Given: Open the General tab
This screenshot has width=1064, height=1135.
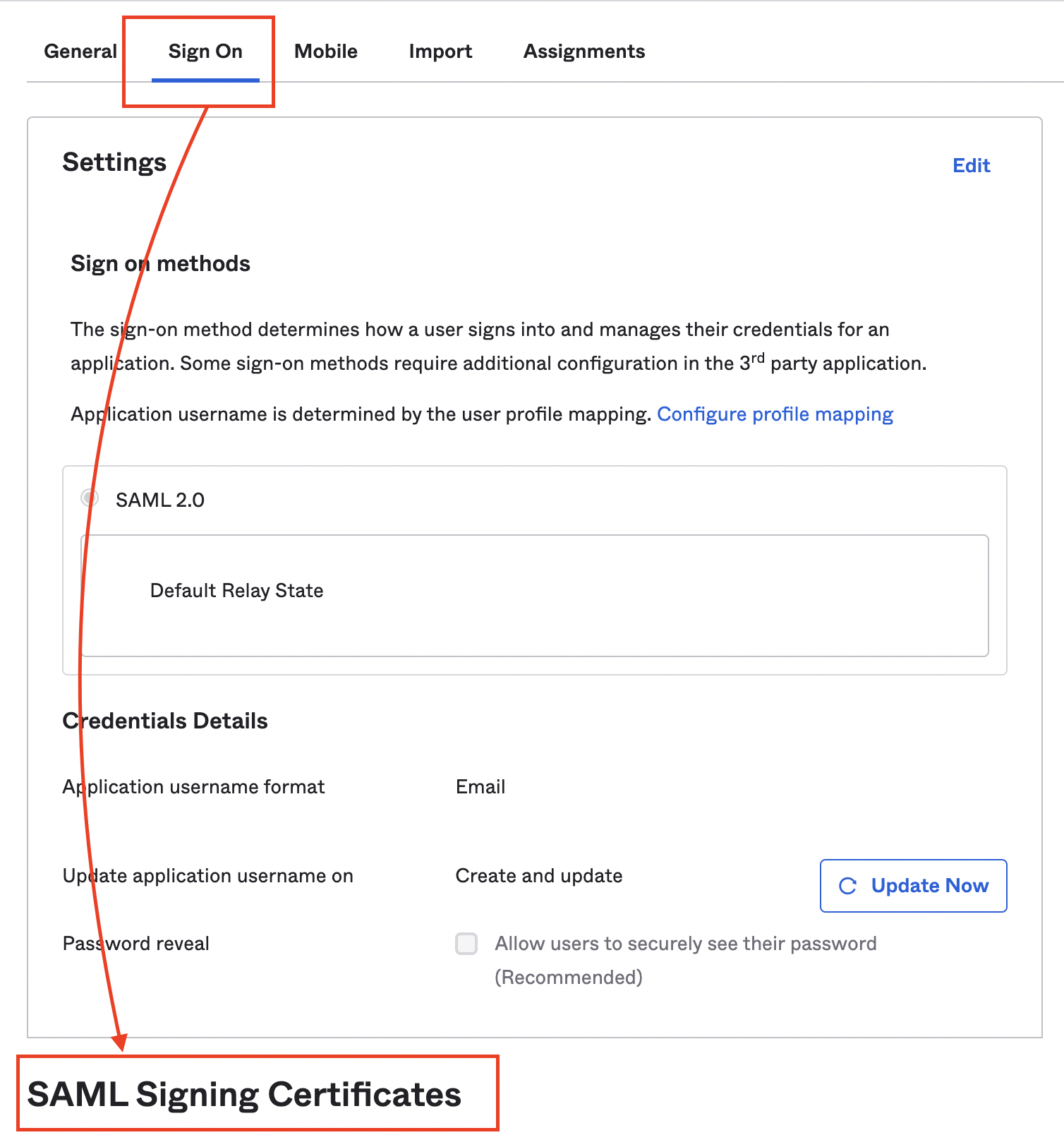Looking at the screenshot, I should (80, 52).
